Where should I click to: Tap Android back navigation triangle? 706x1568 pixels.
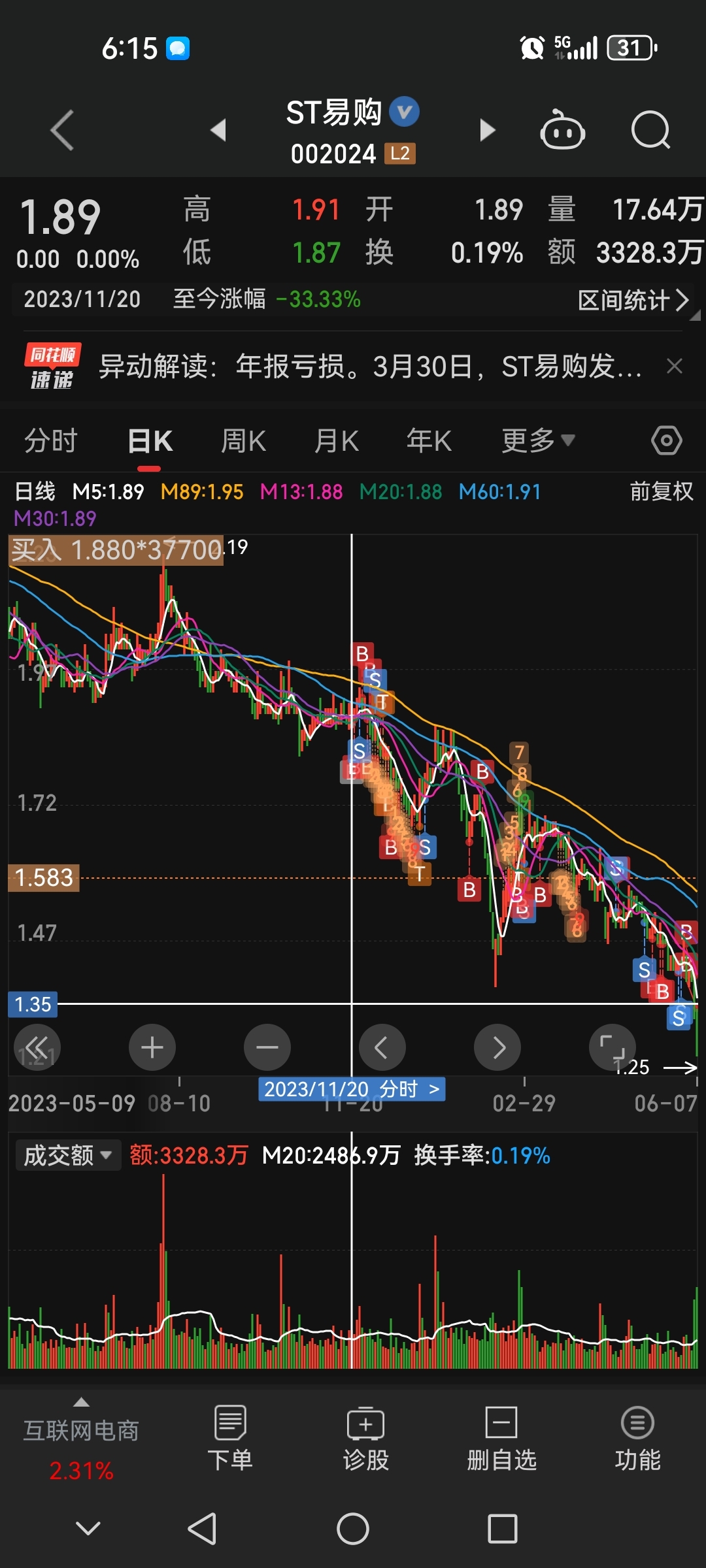pos(201,1529)
